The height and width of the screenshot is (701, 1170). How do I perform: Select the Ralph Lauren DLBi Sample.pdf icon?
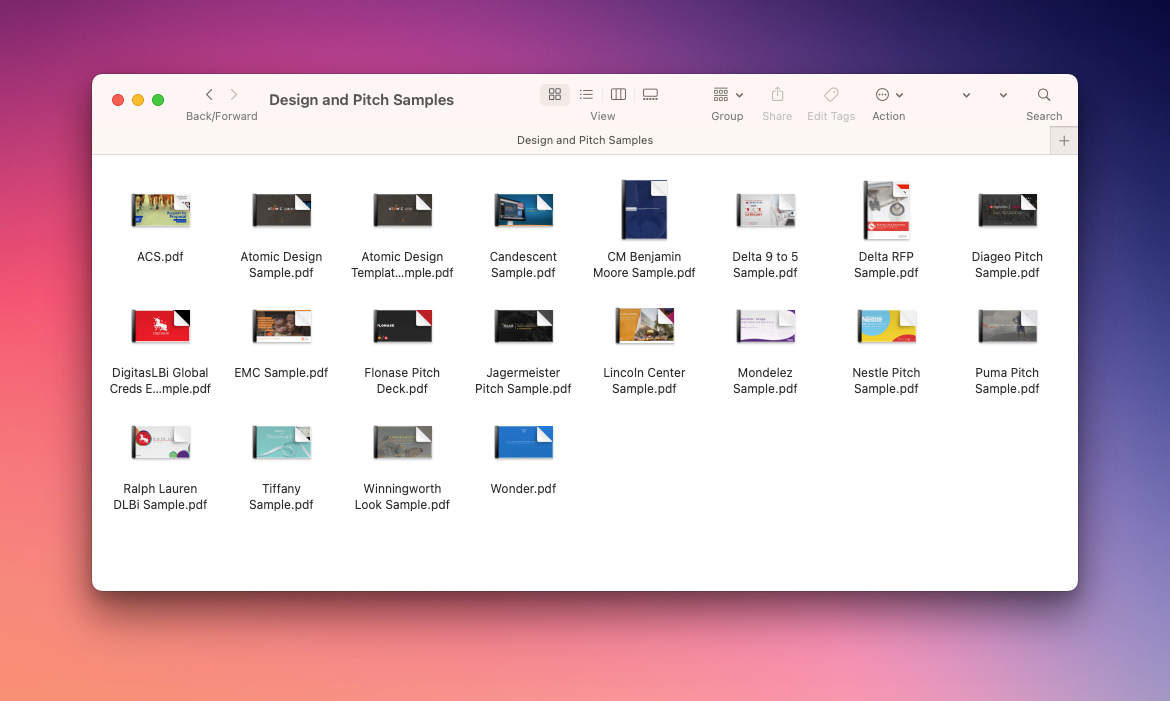160,443
